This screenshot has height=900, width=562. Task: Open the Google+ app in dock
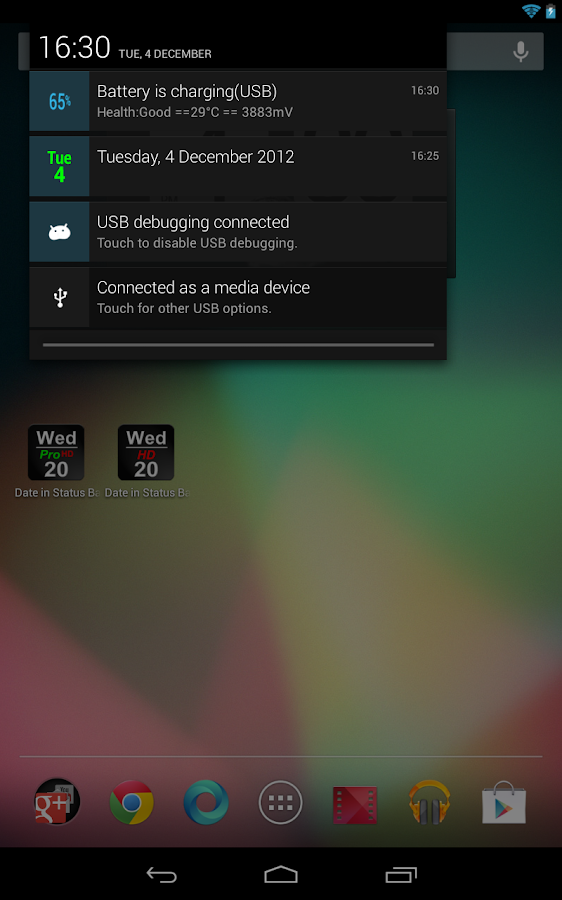pos(56,802)
